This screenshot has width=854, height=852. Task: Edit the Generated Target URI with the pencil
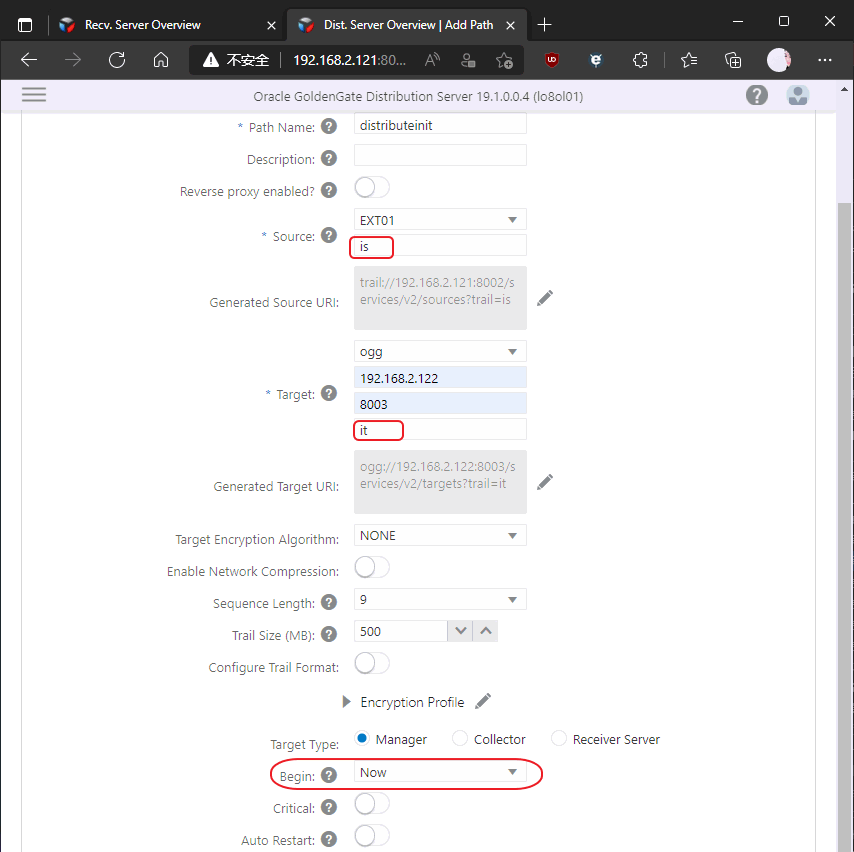[545, 482]
